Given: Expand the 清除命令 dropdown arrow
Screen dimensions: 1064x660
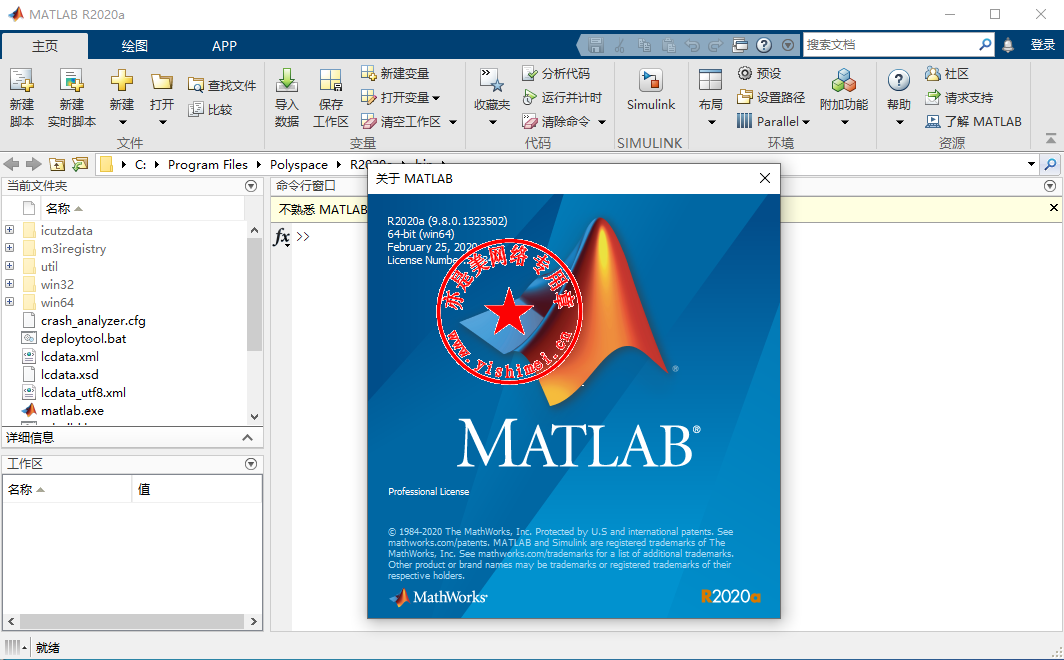Looking at the screenshot, I should [601, 122].
